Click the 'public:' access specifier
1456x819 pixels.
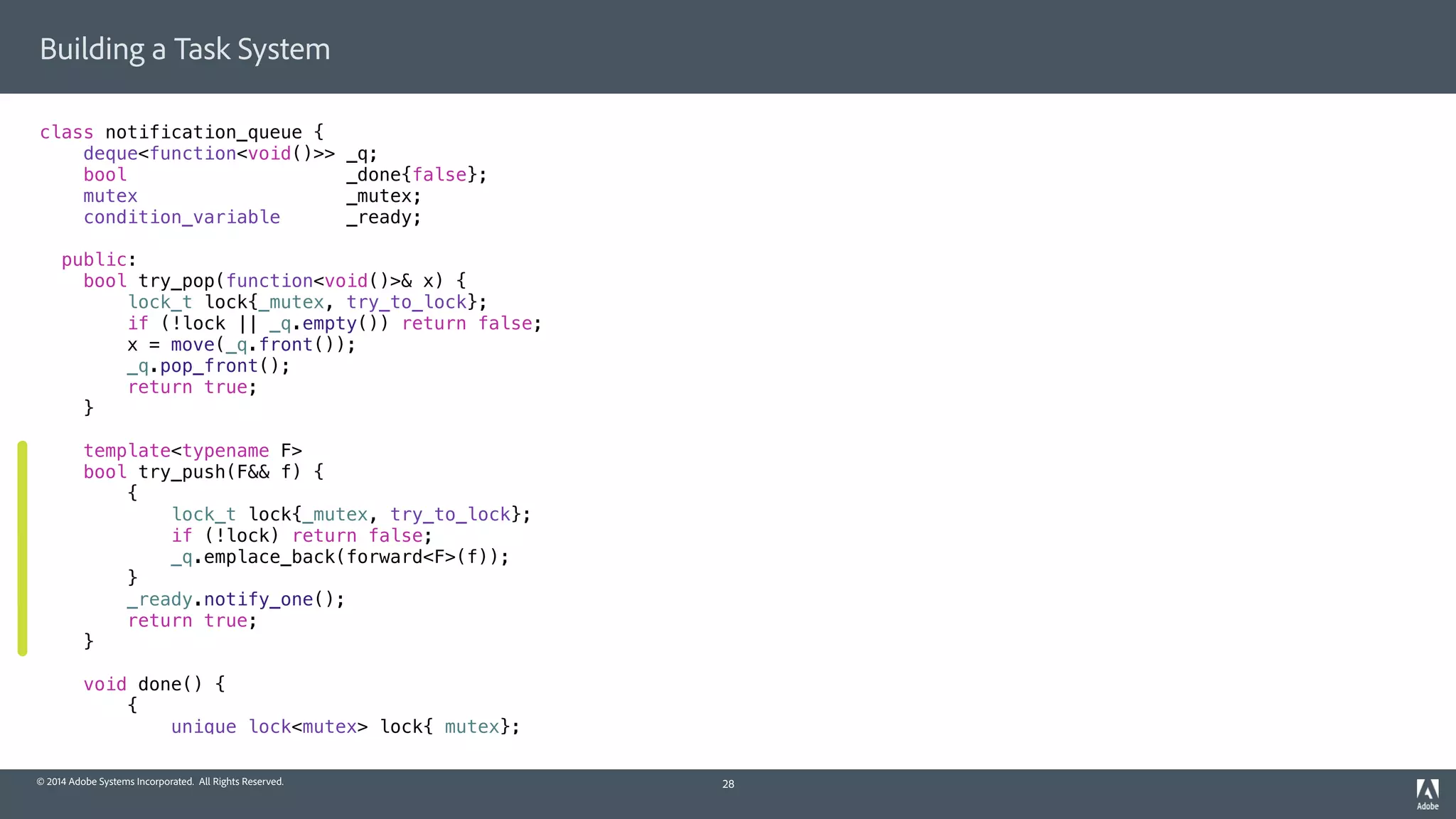(98, 259)
